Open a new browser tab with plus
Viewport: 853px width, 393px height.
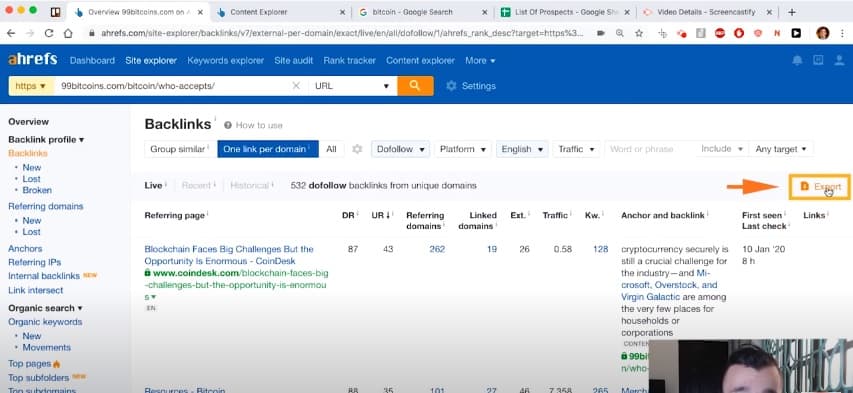click(x=792, y=12)
